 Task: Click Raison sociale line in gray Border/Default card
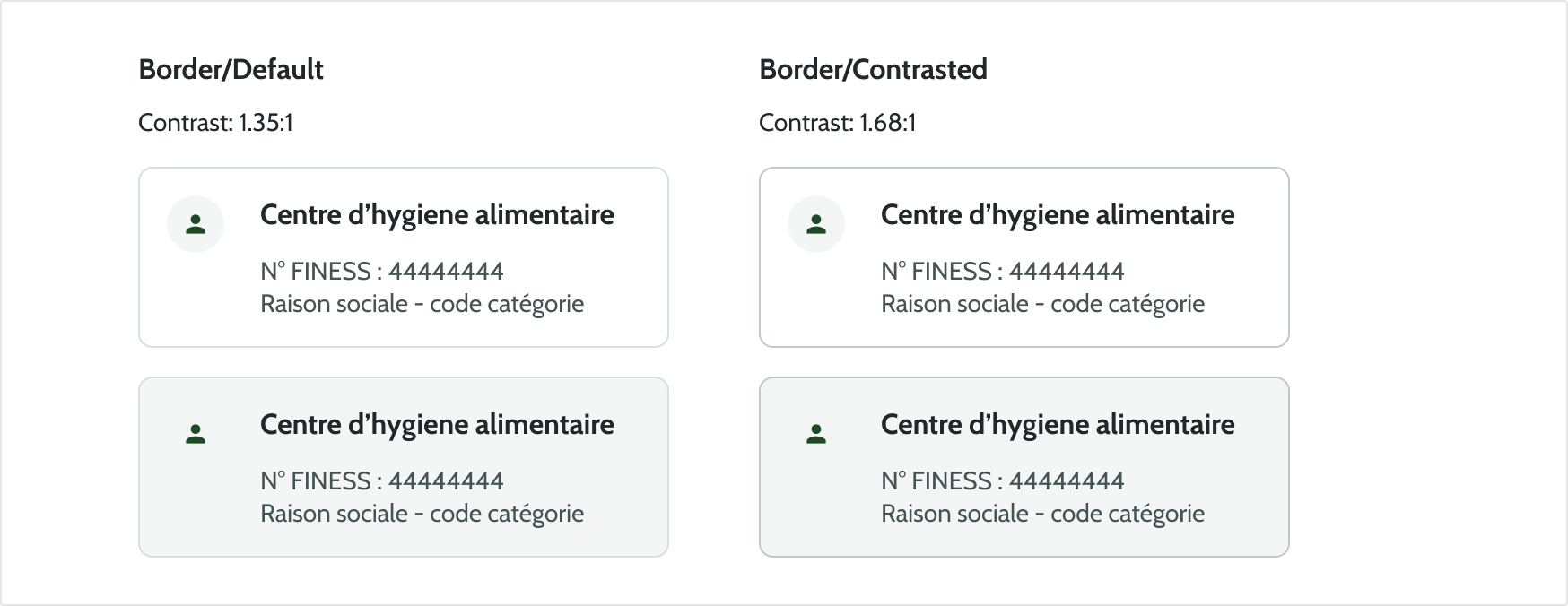click(x=422, y=515)
